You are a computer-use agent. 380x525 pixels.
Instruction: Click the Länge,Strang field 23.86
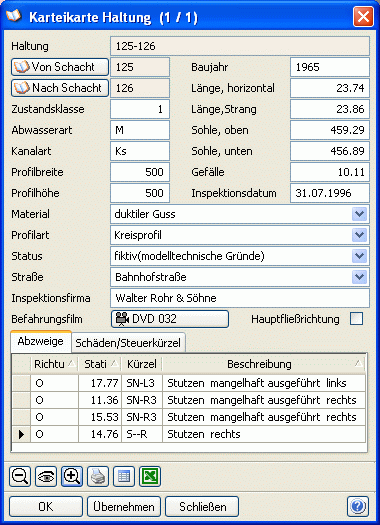click(330, 109)
